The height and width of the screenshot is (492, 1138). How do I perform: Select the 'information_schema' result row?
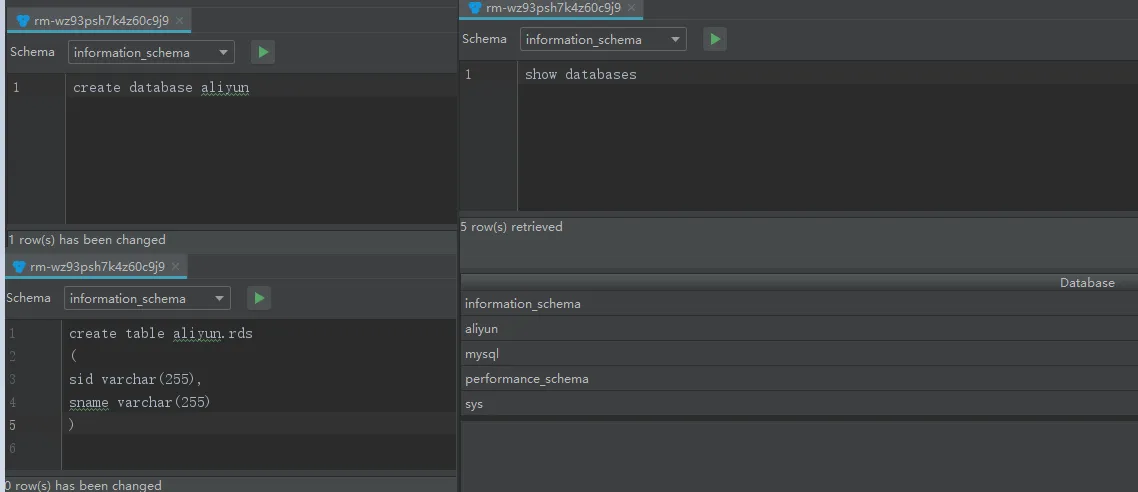tap(799, 303)
